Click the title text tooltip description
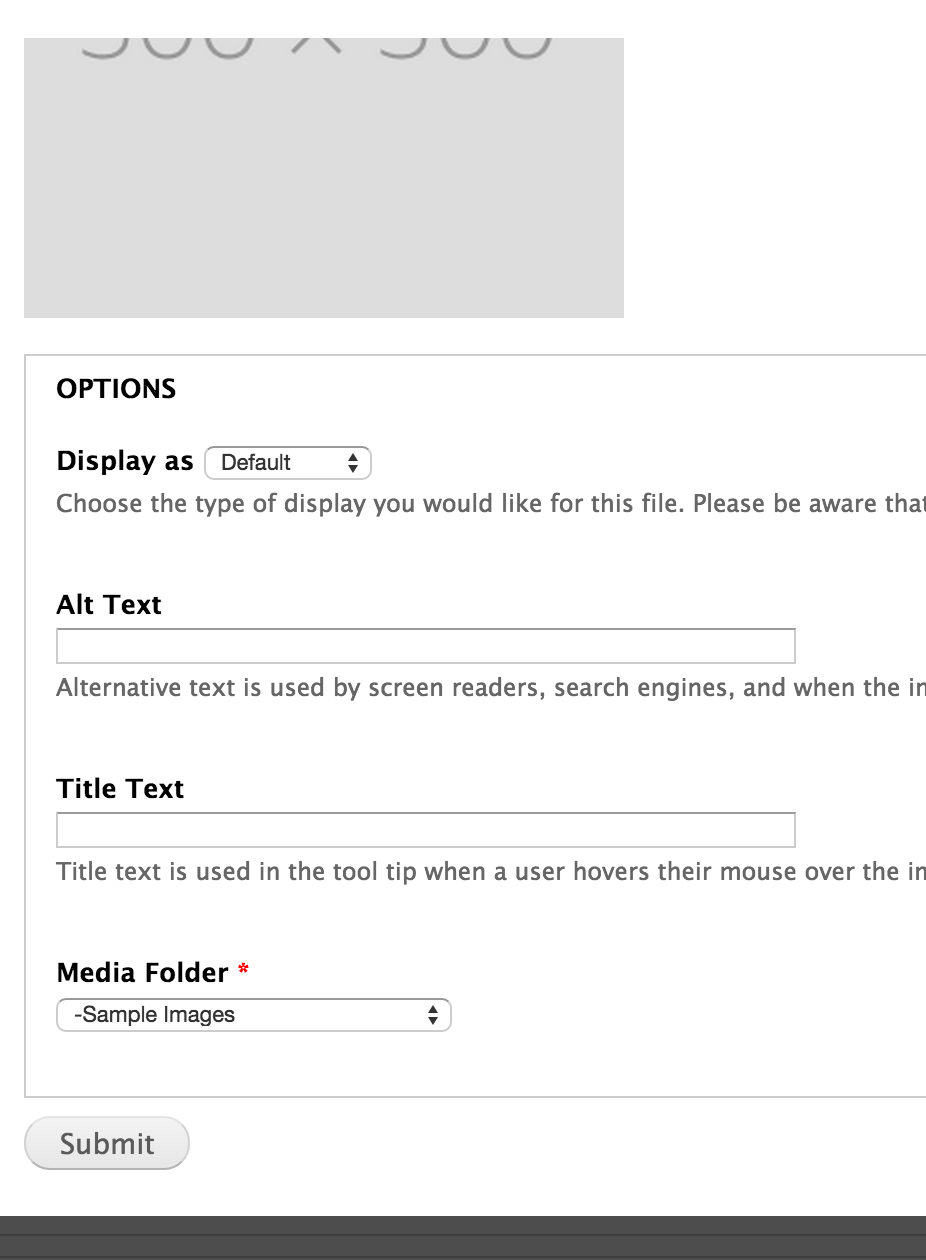The image size is (926, 1260). (x=491, y=872)
